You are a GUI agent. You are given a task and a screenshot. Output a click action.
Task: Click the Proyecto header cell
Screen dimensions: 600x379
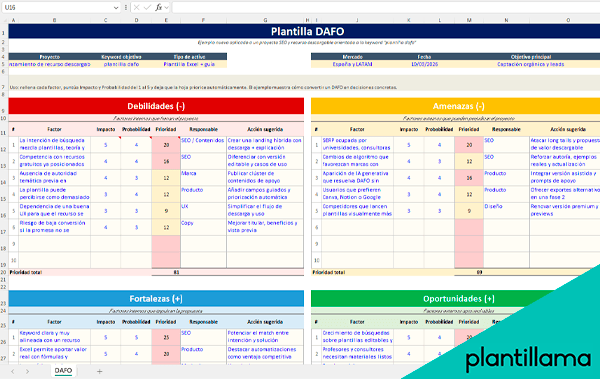click(x=49, y=57)
